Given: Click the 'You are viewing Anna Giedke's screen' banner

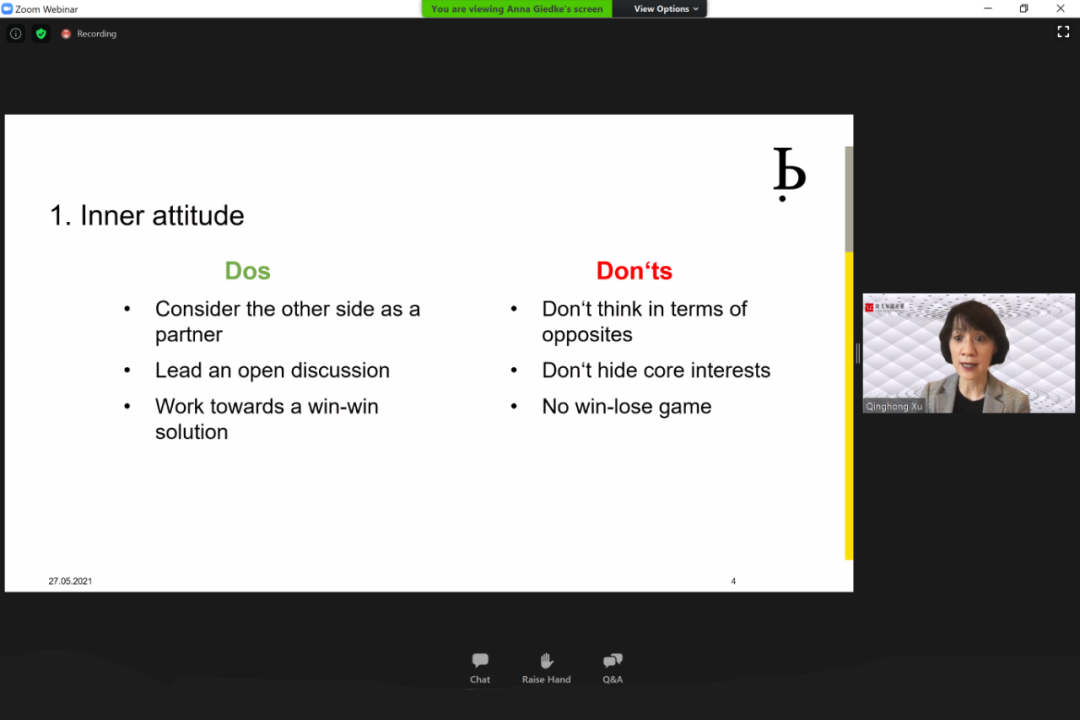Looking at the screenshot, I should pyautogui.click(x=517, y=9).
